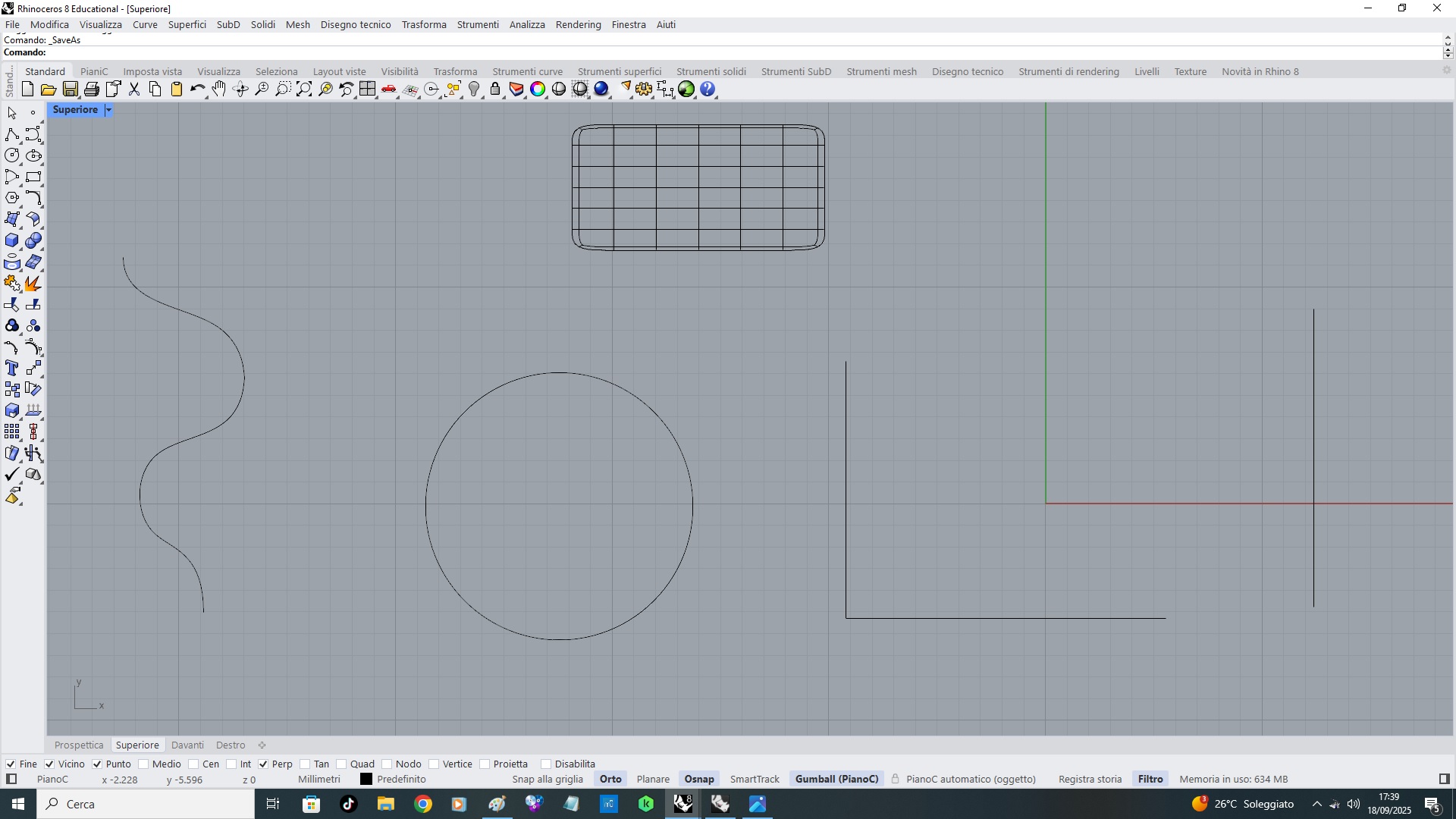Select the Polyline tool in left toolbar

pos(11,135)
